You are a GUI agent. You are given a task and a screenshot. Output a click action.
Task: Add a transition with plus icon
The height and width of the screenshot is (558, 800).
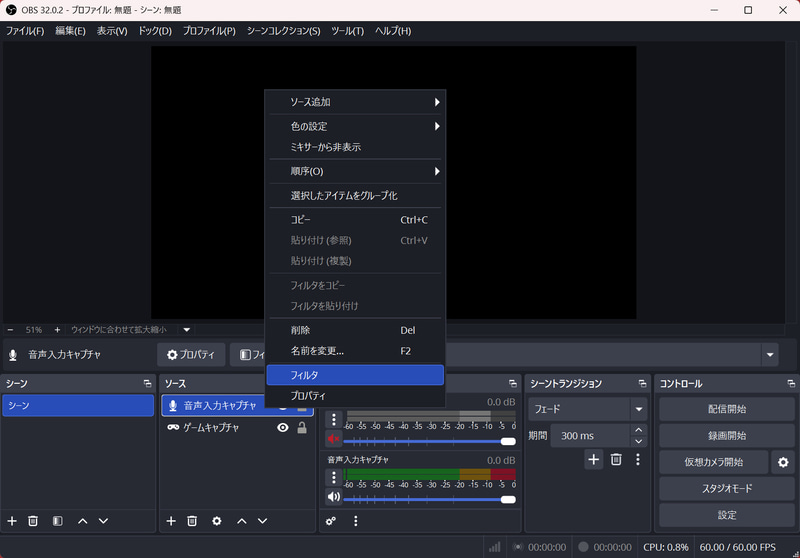tap(593, 460)
